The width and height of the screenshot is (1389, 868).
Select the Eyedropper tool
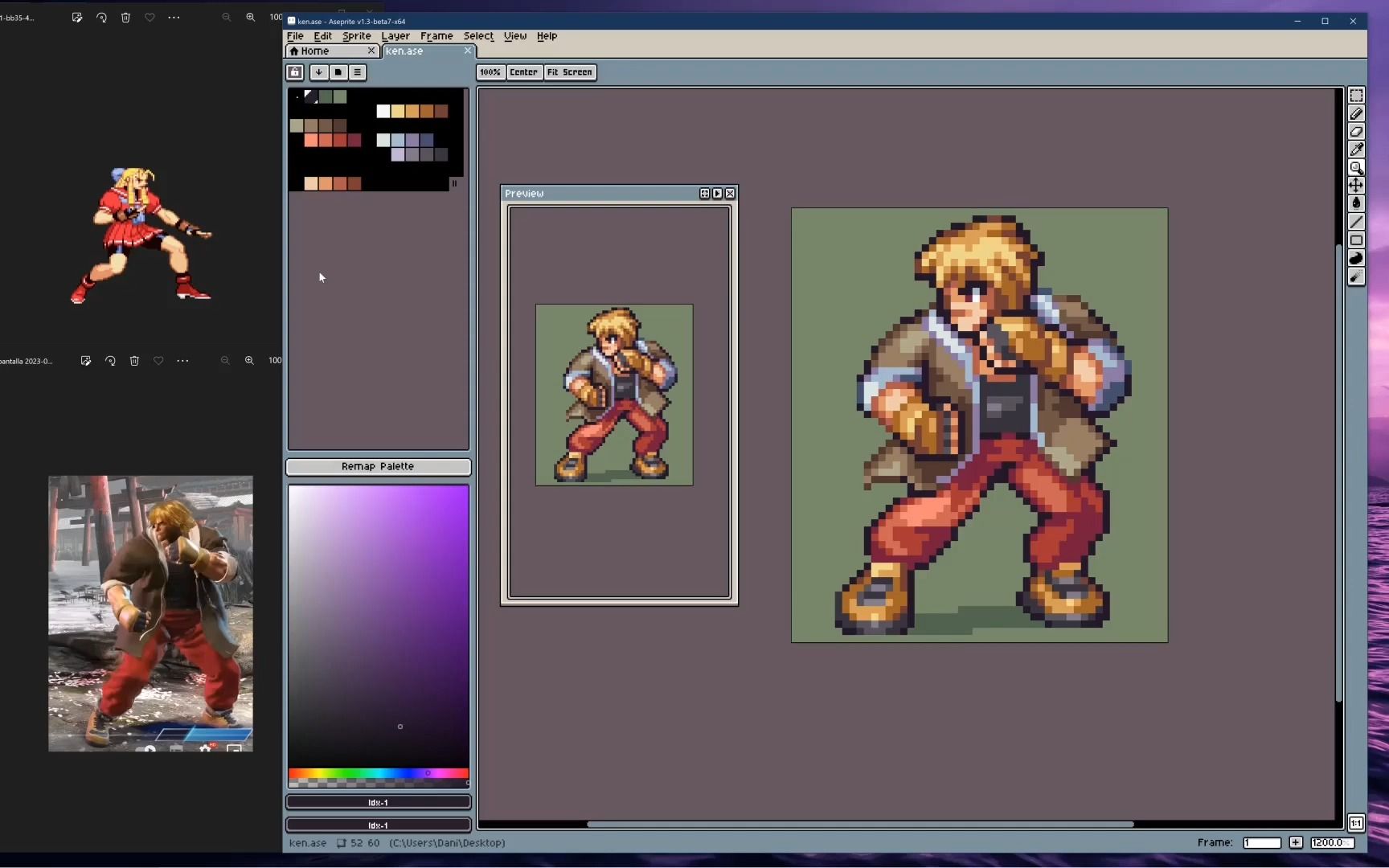point(1356,149)
